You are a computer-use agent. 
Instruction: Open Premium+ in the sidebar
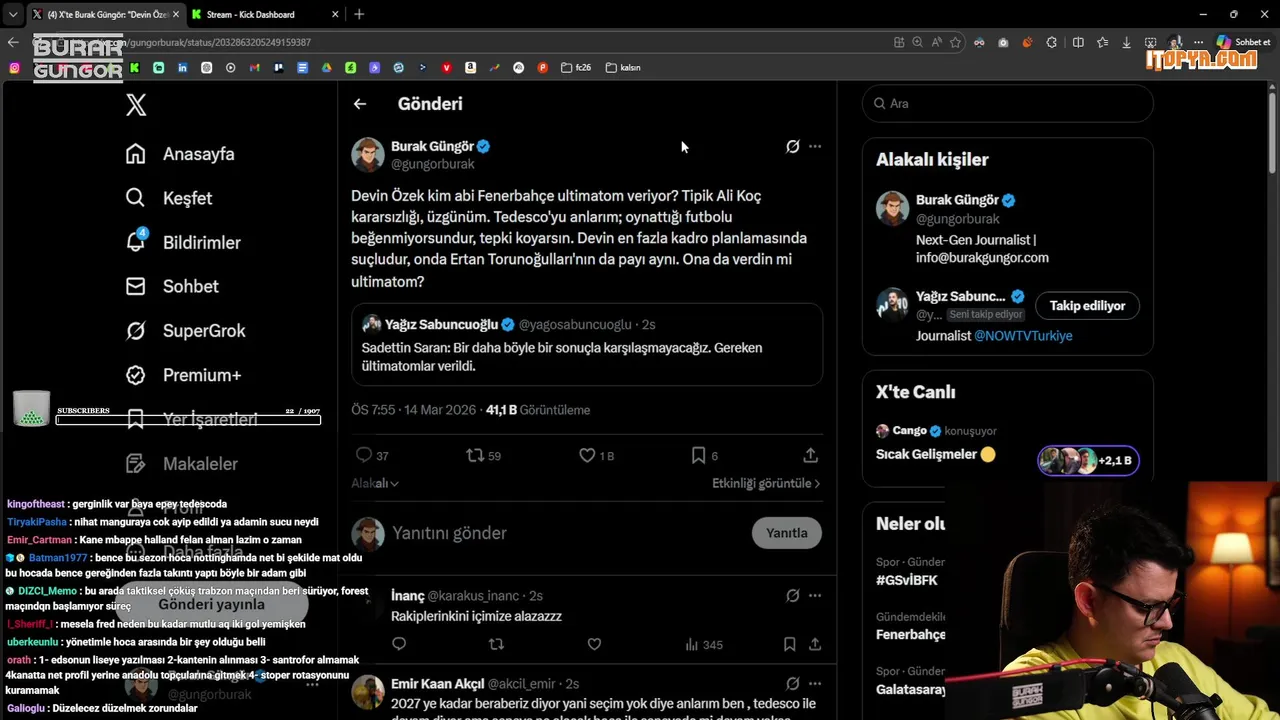point(183,375)
